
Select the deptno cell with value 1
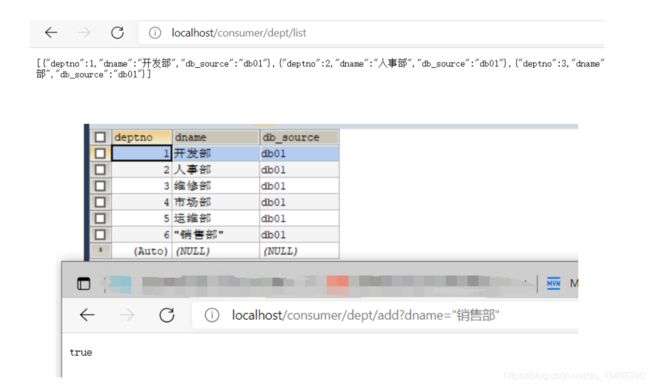point(142,153)
